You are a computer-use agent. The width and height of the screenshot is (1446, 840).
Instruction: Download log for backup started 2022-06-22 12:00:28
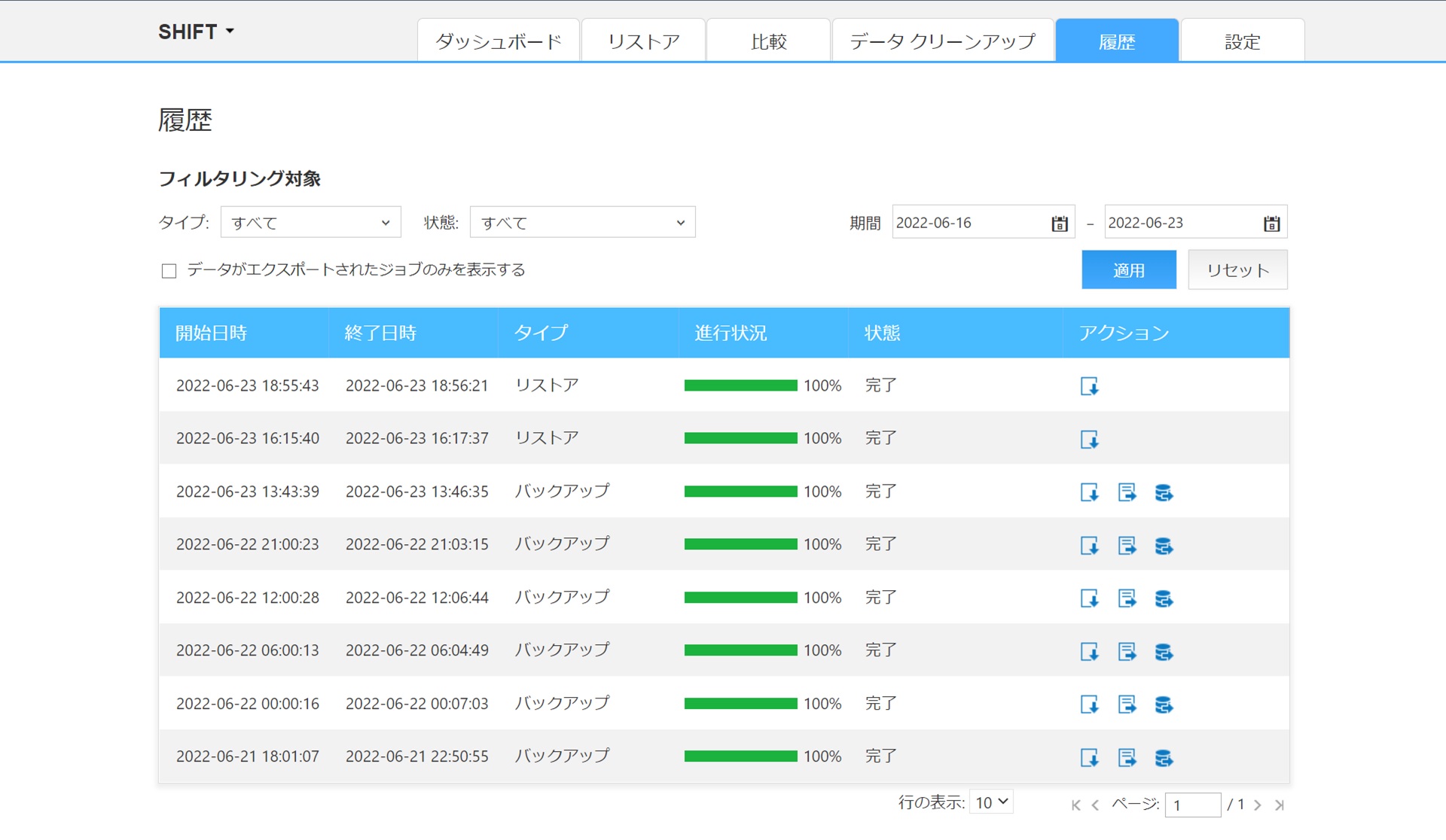tap(1089, 598)
